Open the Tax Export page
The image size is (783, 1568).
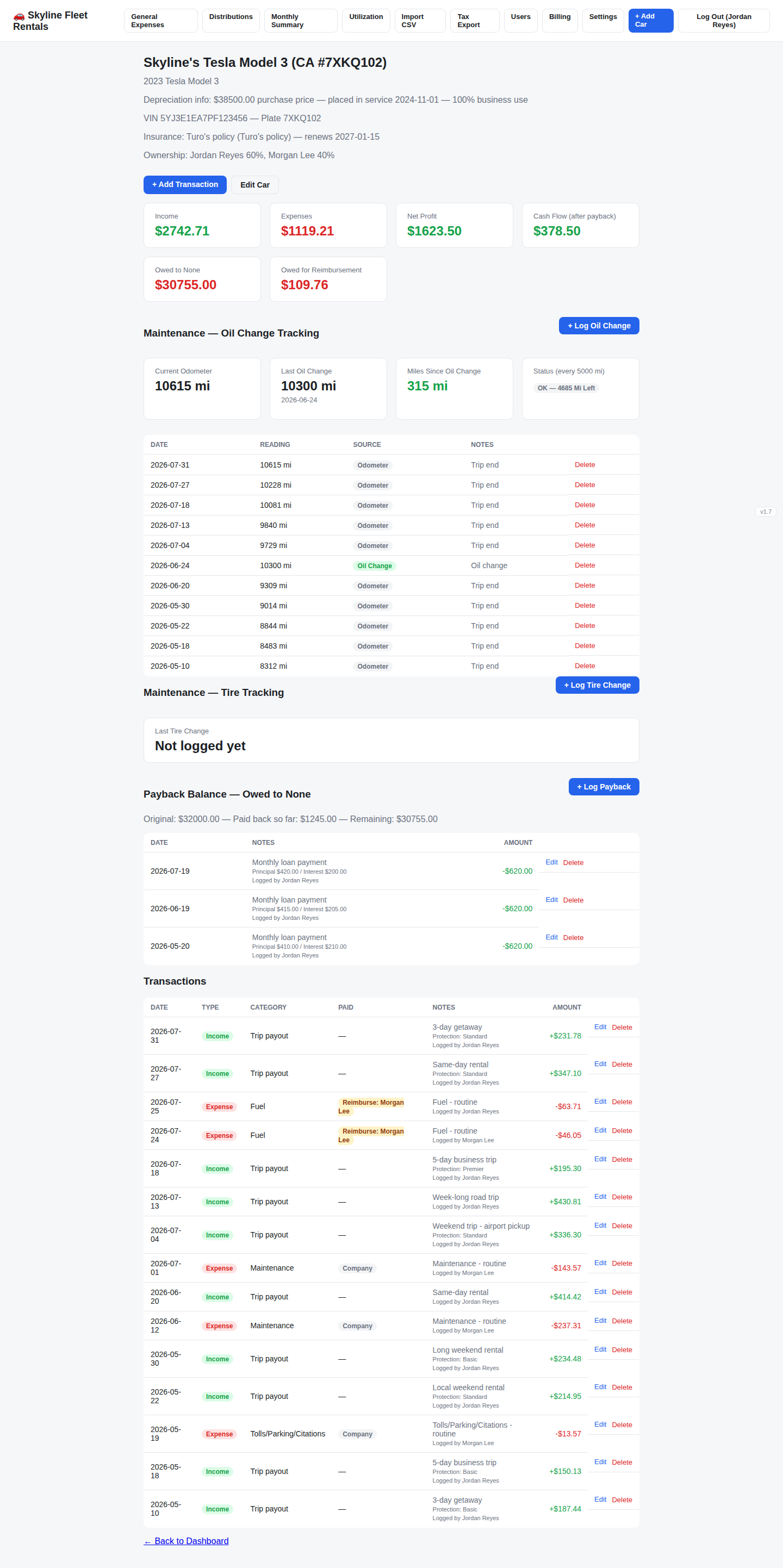tap(474, 21)
